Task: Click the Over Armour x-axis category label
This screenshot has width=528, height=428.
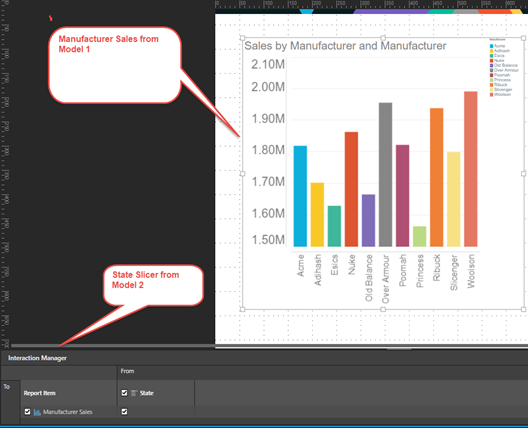Action: click(x=386, y=279)
